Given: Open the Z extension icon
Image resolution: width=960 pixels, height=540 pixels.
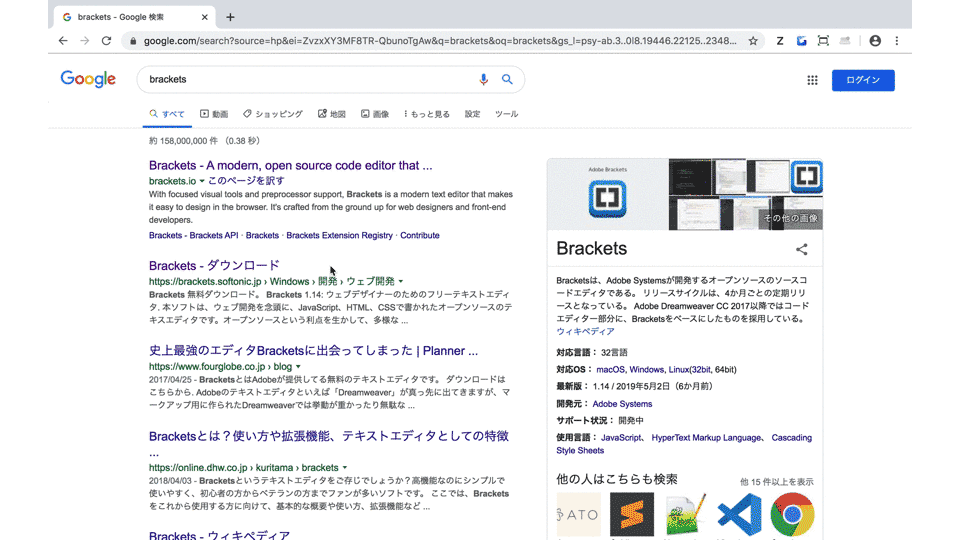Looking at the screenshot, I should pyautogui.click(x=779, y=41).
